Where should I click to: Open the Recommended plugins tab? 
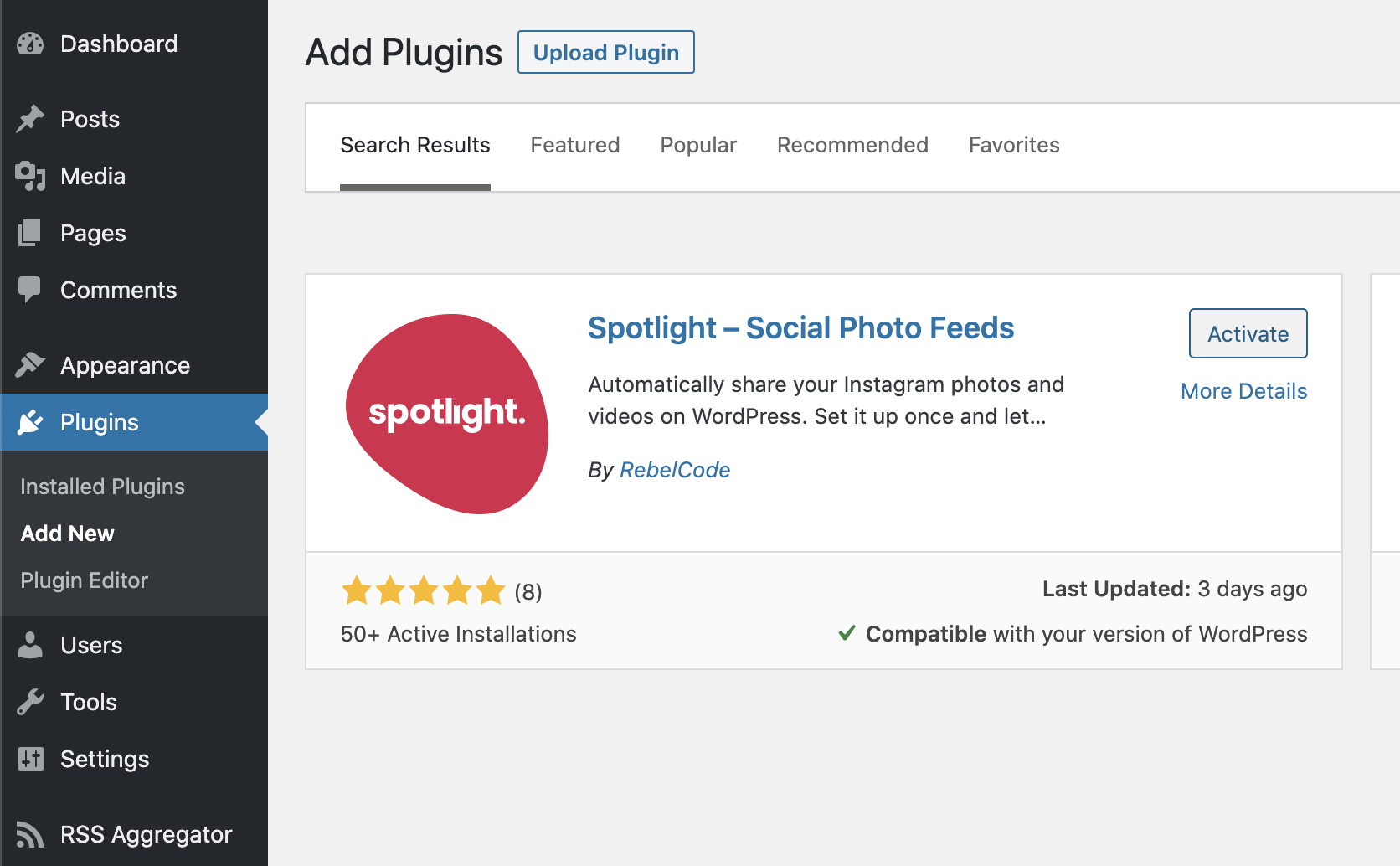[852, 145]
